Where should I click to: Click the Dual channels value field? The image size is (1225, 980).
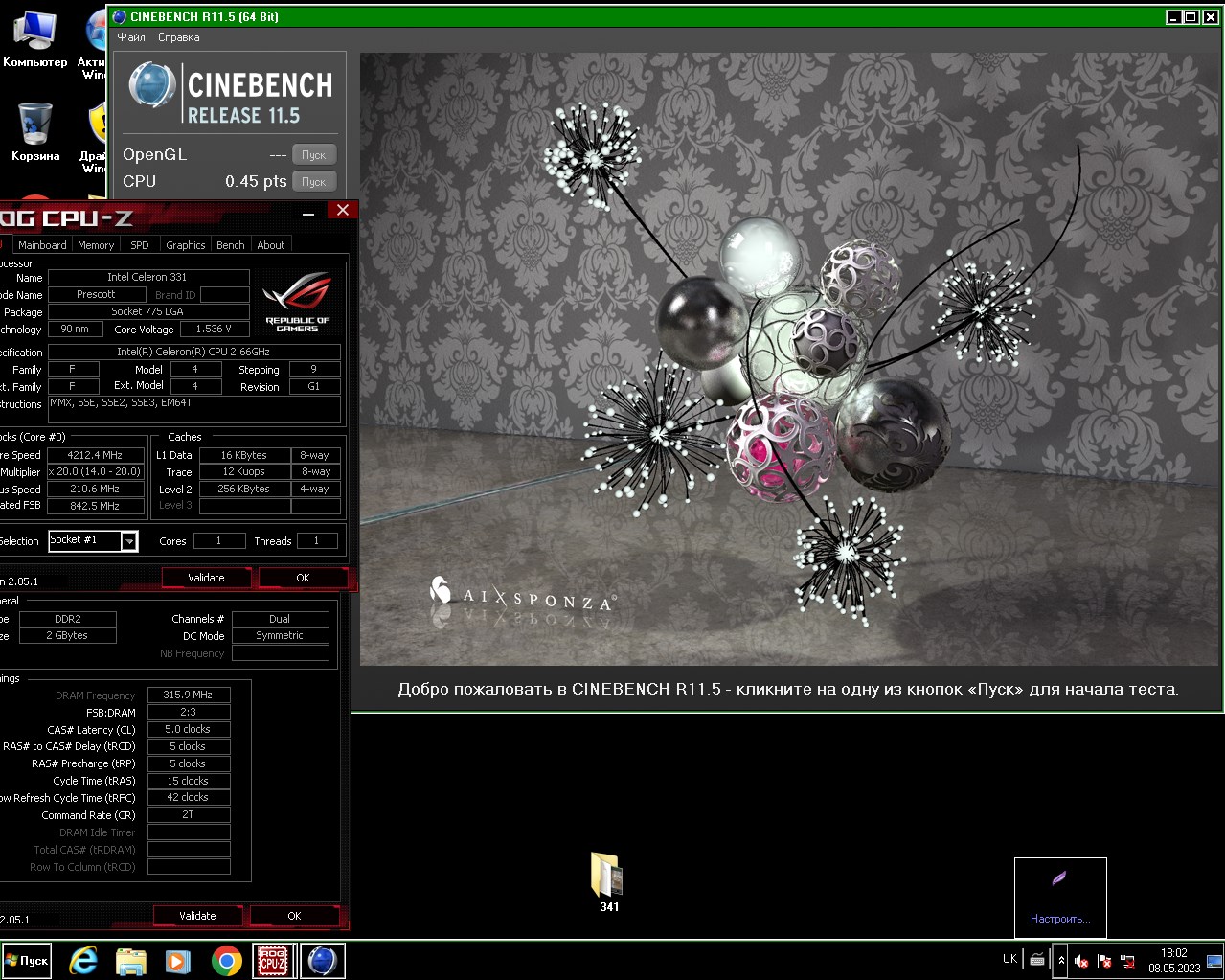point(280,619)
